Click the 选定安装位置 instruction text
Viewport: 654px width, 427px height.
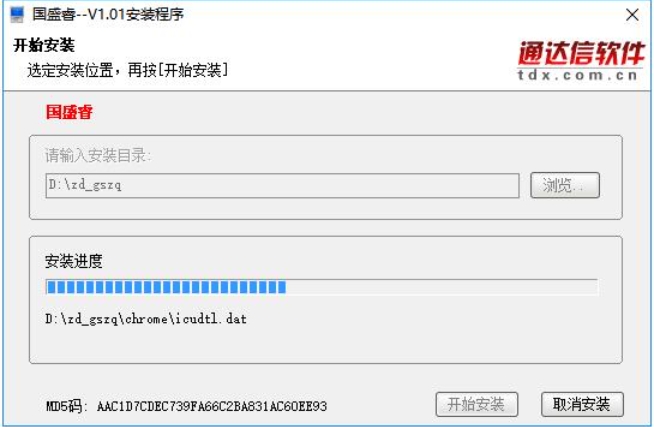tap(128, 70)
